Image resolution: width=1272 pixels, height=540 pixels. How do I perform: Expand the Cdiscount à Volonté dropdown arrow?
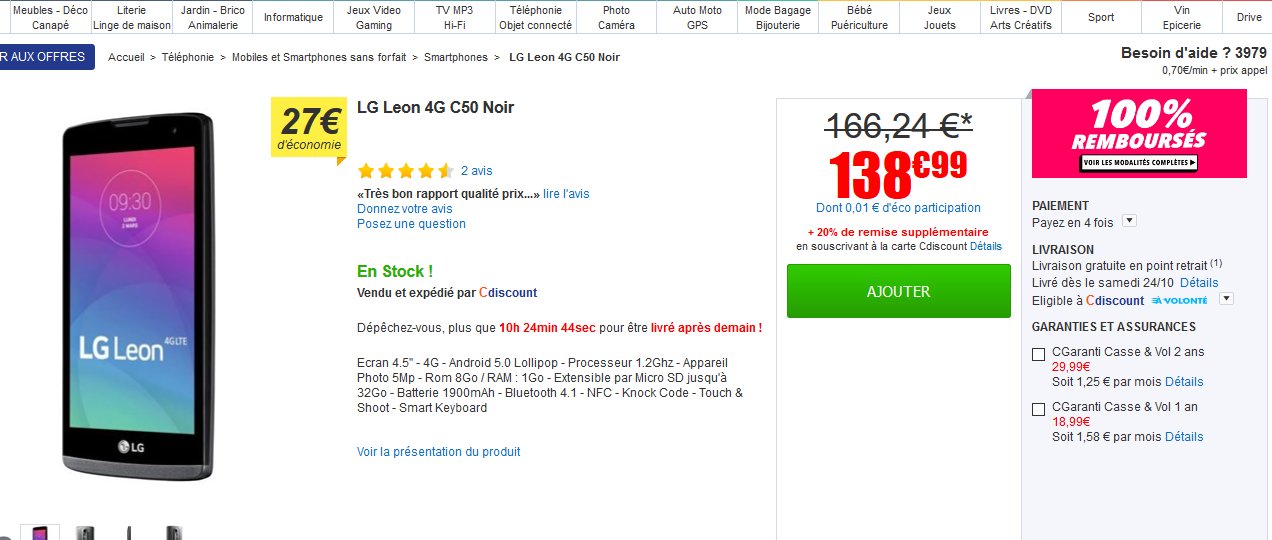pyautogui.click(x=1226, y=299)
